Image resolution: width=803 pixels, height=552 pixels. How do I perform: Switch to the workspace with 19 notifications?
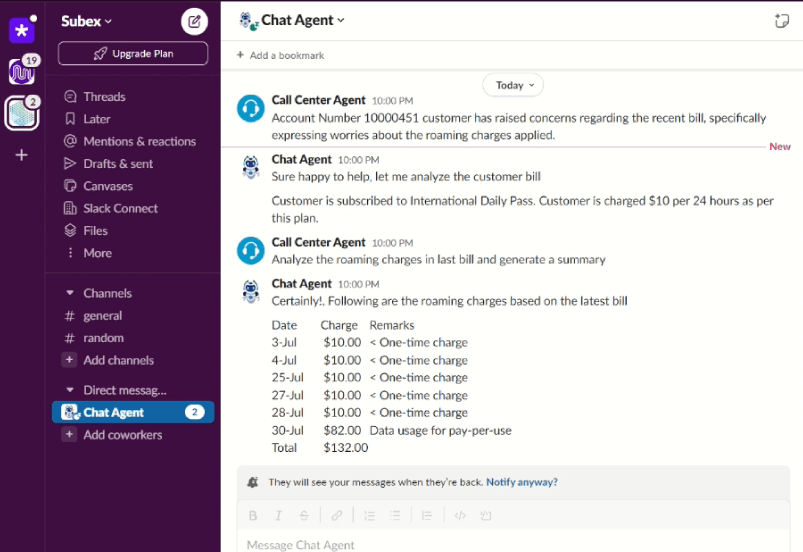[x=21, y=72]
